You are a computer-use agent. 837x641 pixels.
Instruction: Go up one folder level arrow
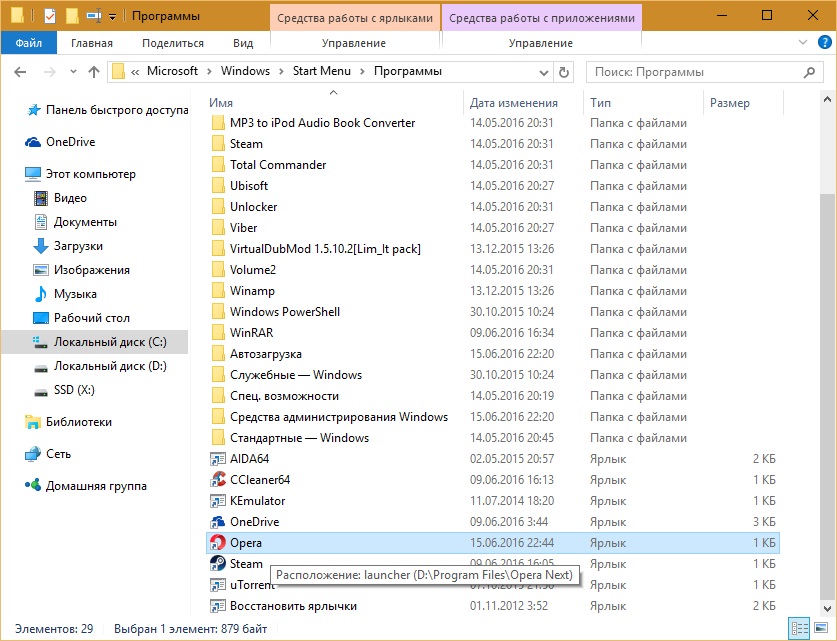(x=94, y=72)
